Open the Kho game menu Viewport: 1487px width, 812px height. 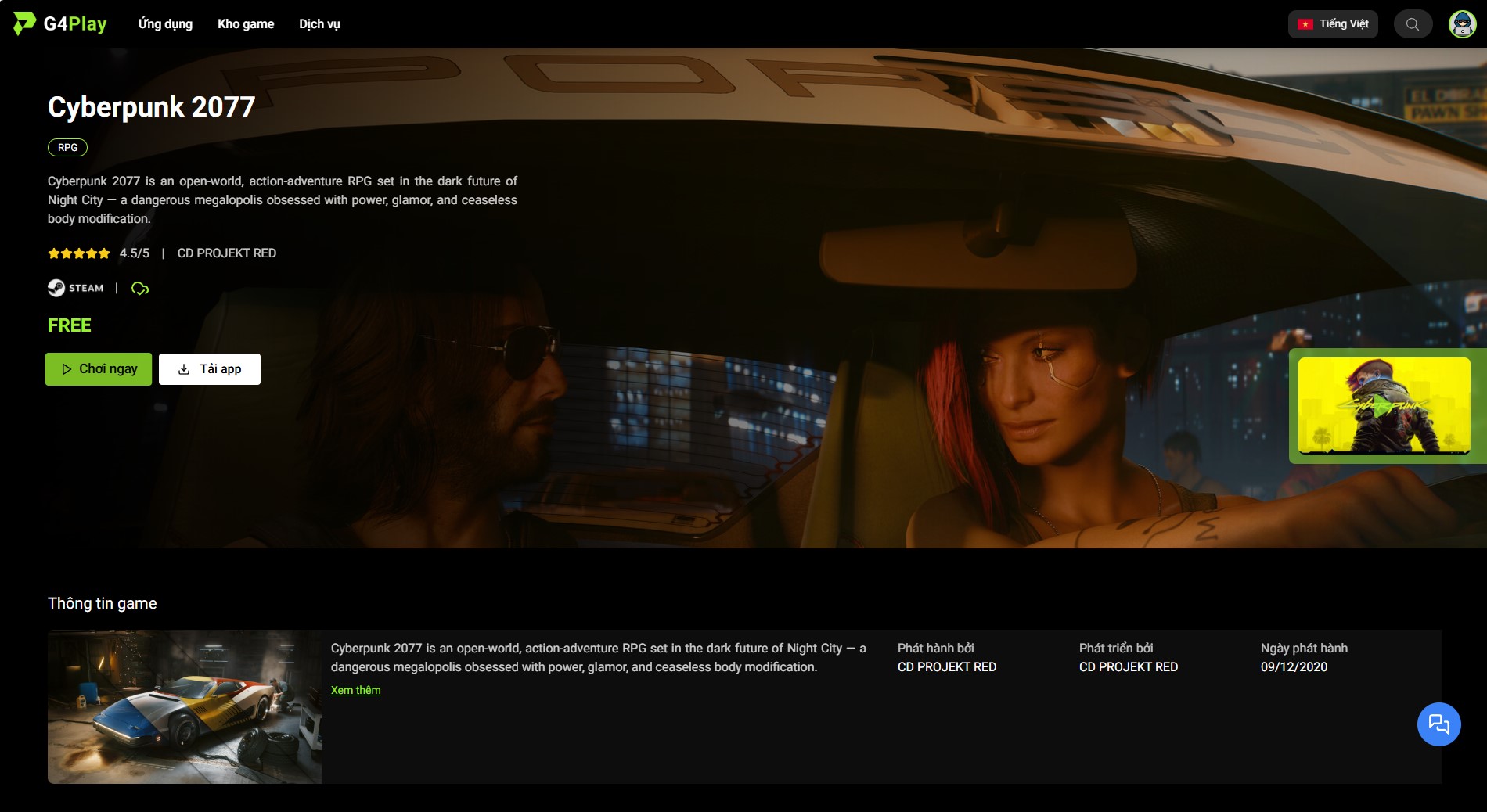[x=246, y=24]
